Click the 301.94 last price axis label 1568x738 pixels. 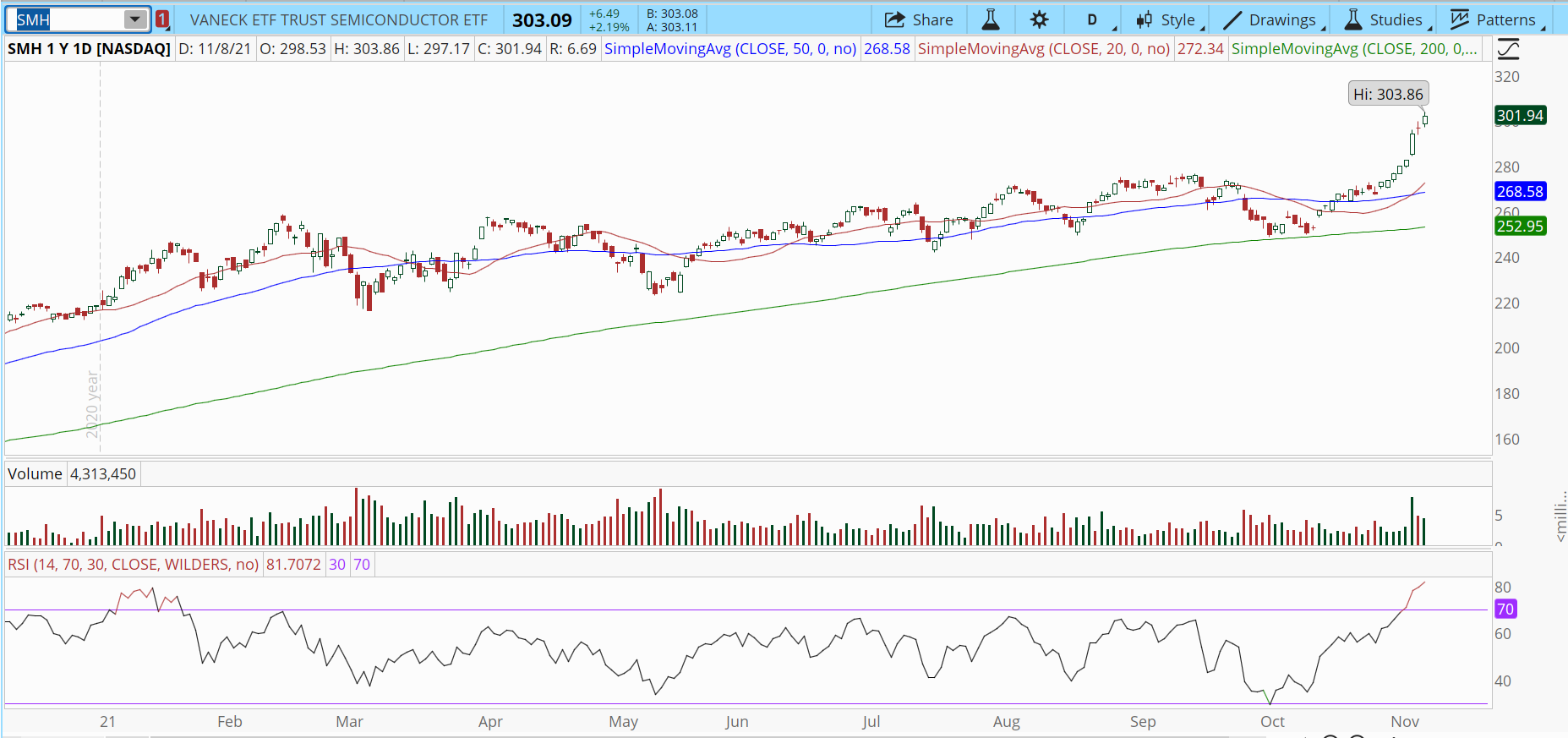click(1520, 115)
